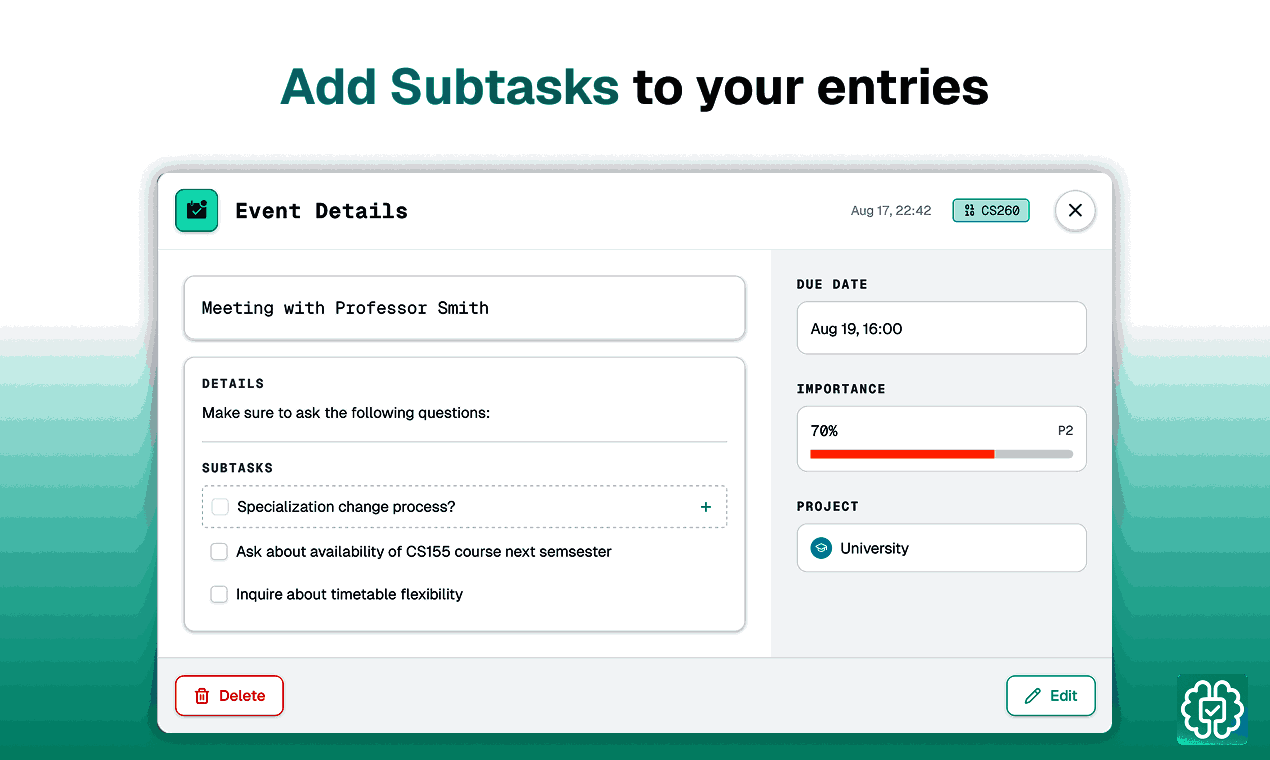
Task: Click the details text about questions
Action: 346,413
